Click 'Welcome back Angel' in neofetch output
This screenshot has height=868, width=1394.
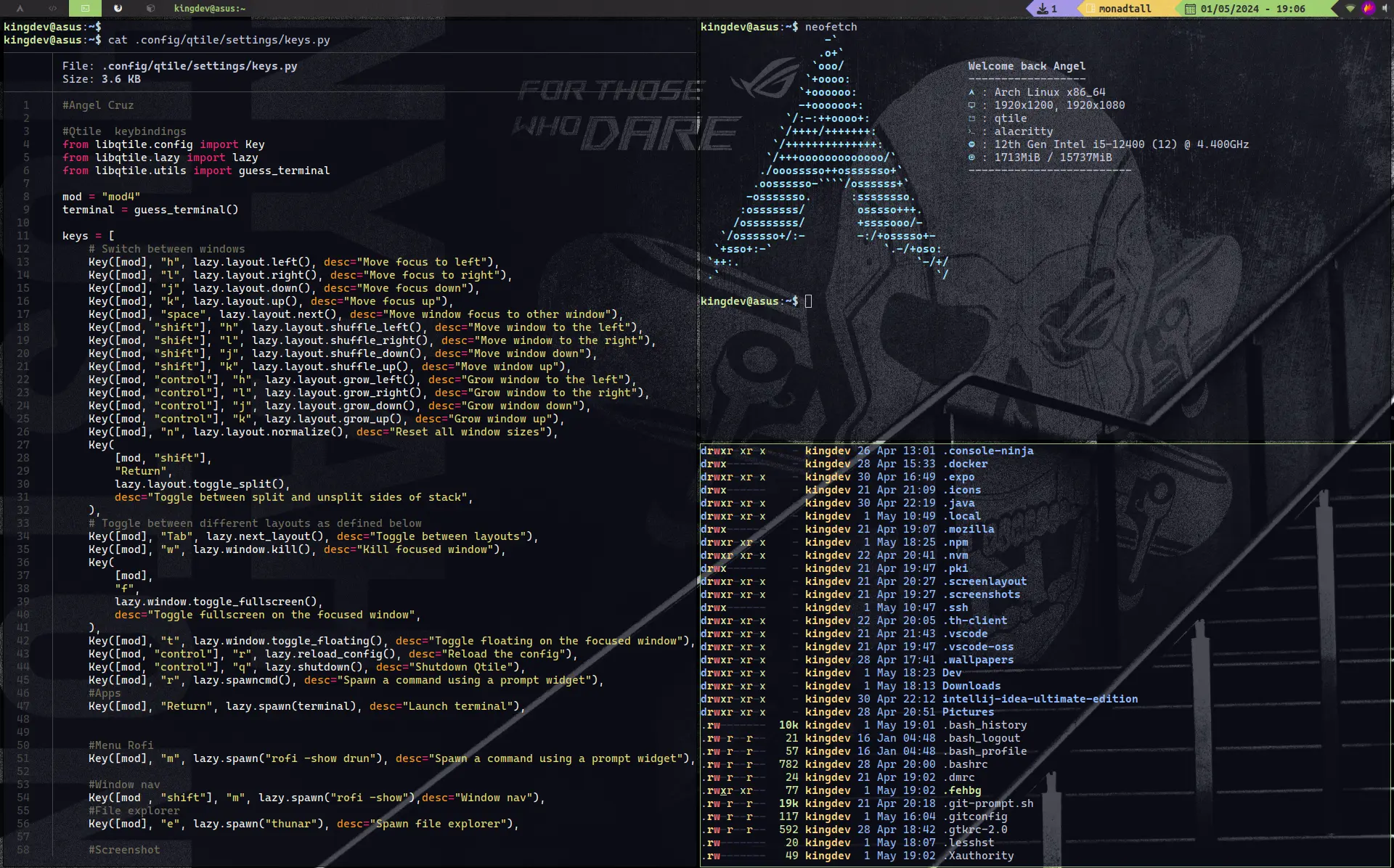tap(1027, 66)
